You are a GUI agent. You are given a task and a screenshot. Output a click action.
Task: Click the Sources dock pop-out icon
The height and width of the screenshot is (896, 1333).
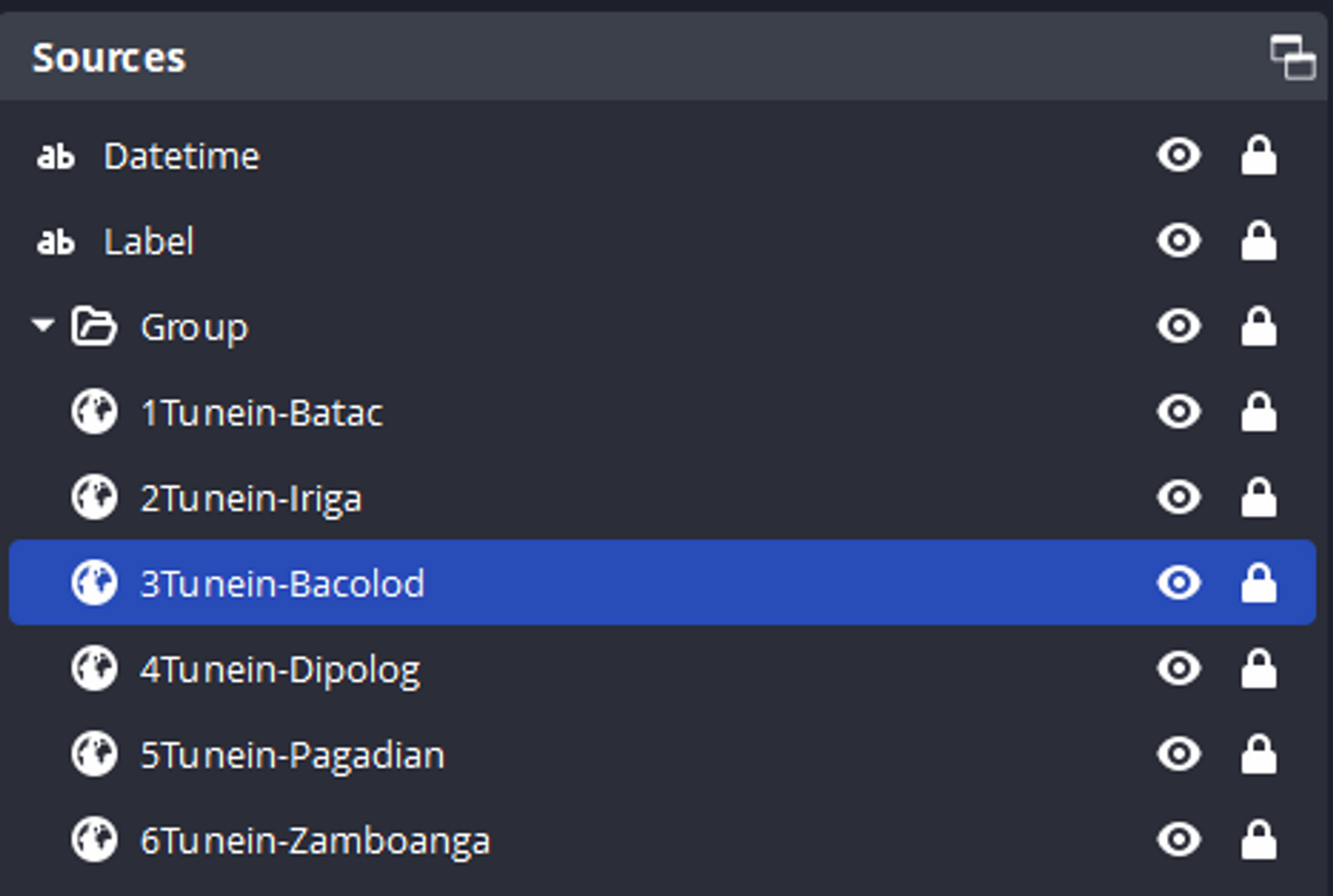[x=1292, y=58]
